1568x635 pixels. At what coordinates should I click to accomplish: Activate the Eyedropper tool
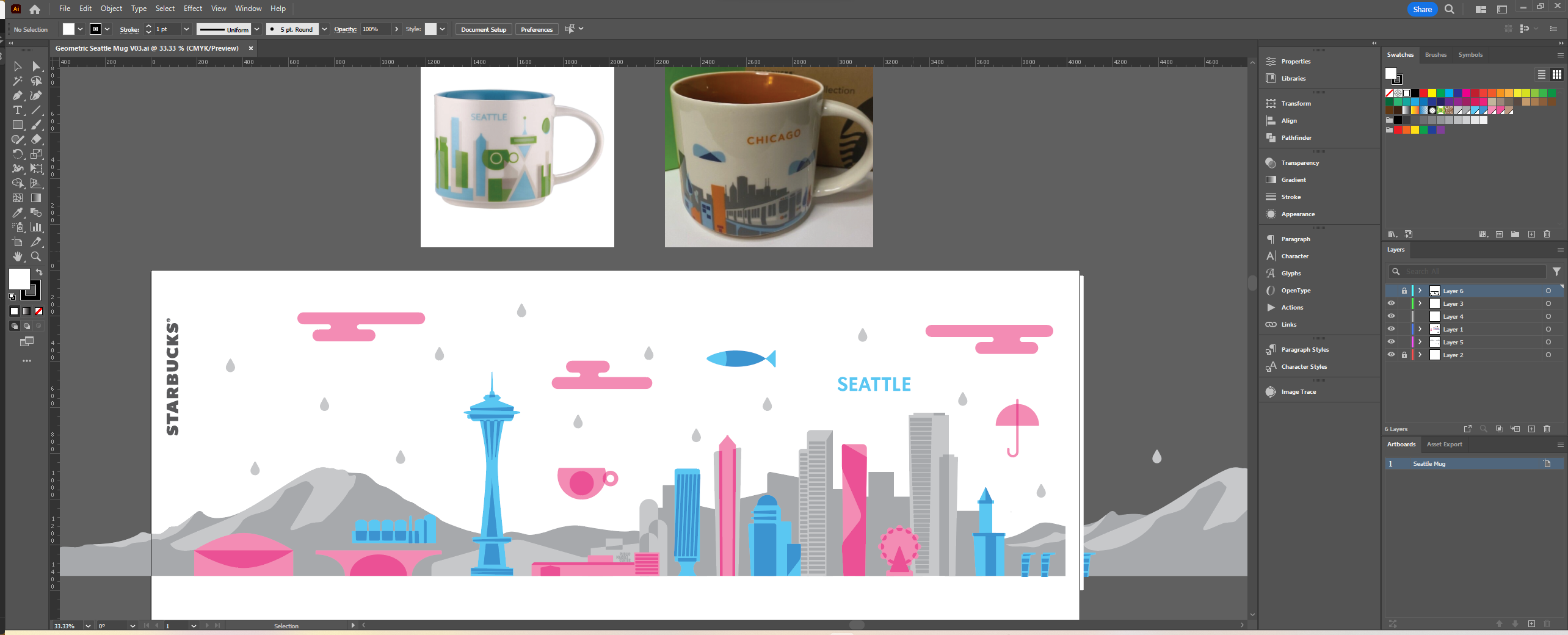click(17, 213)
